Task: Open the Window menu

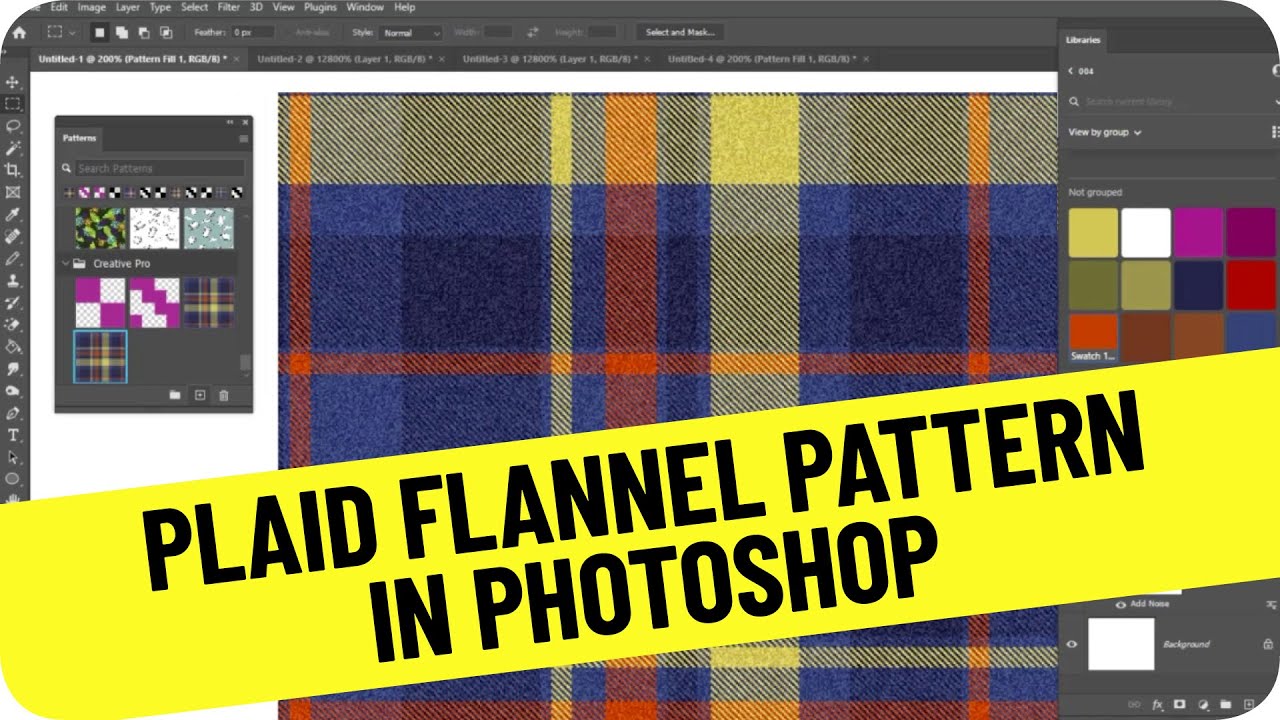Action: click(365, 7)
